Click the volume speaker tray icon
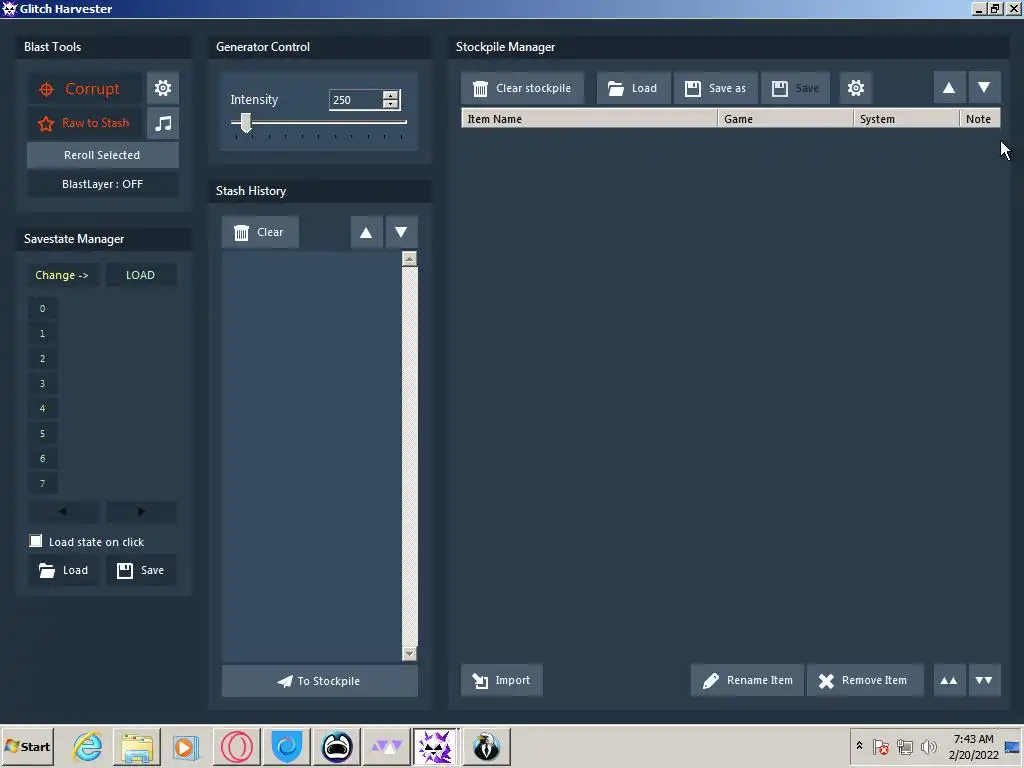 pos(928,746)
